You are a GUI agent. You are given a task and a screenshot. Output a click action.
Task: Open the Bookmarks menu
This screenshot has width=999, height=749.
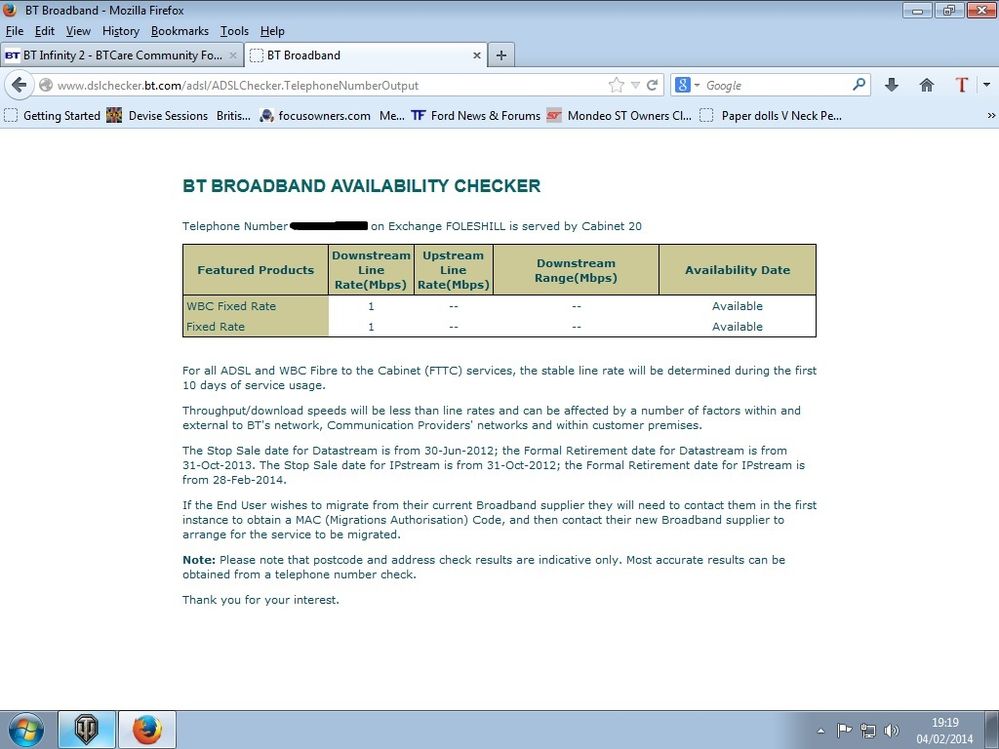point(180,31)
